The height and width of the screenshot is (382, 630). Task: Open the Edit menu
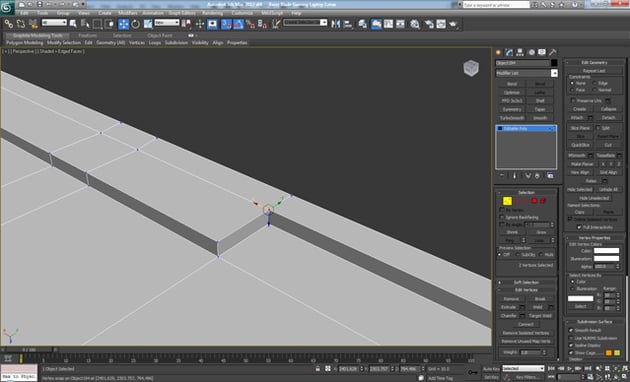(x=25, y=13)
